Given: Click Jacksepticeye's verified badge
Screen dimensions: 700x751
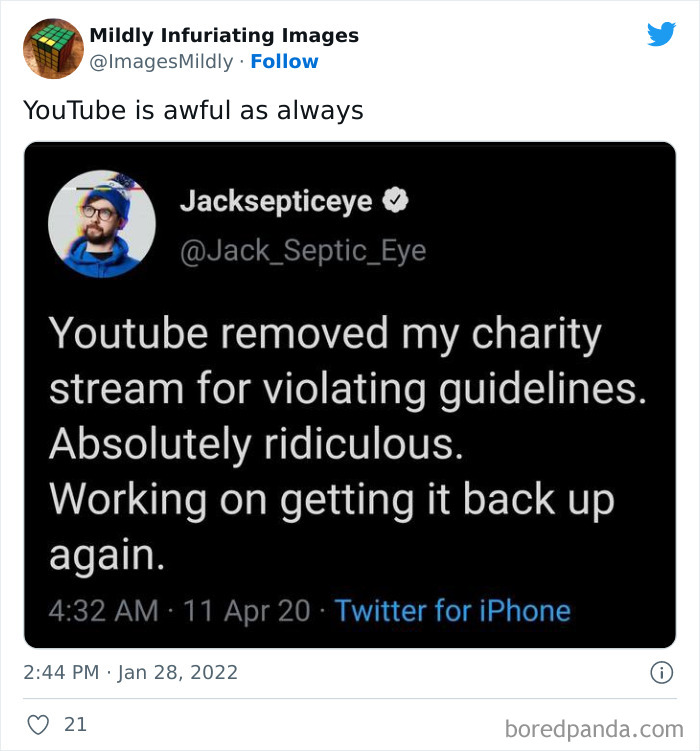Looking at the screenshot, I should coord(395,200).
